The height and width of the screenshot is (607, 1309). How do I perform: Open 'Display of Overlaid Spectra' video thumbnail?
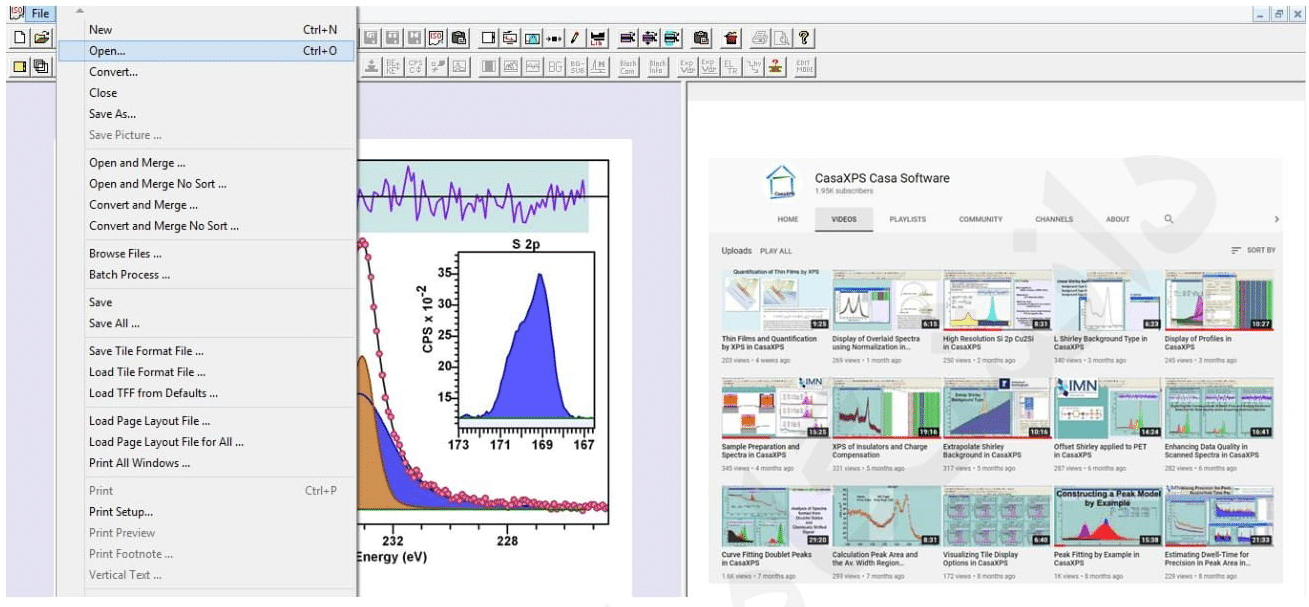886,300
